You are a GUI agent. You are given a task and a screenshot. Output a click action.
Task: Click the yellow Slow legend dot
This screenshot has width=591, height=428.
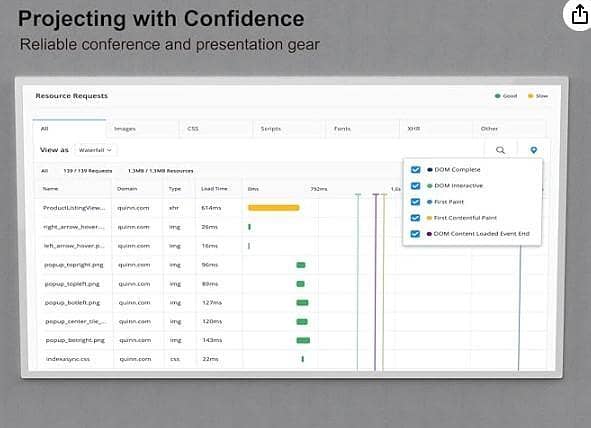pos(530,96)
